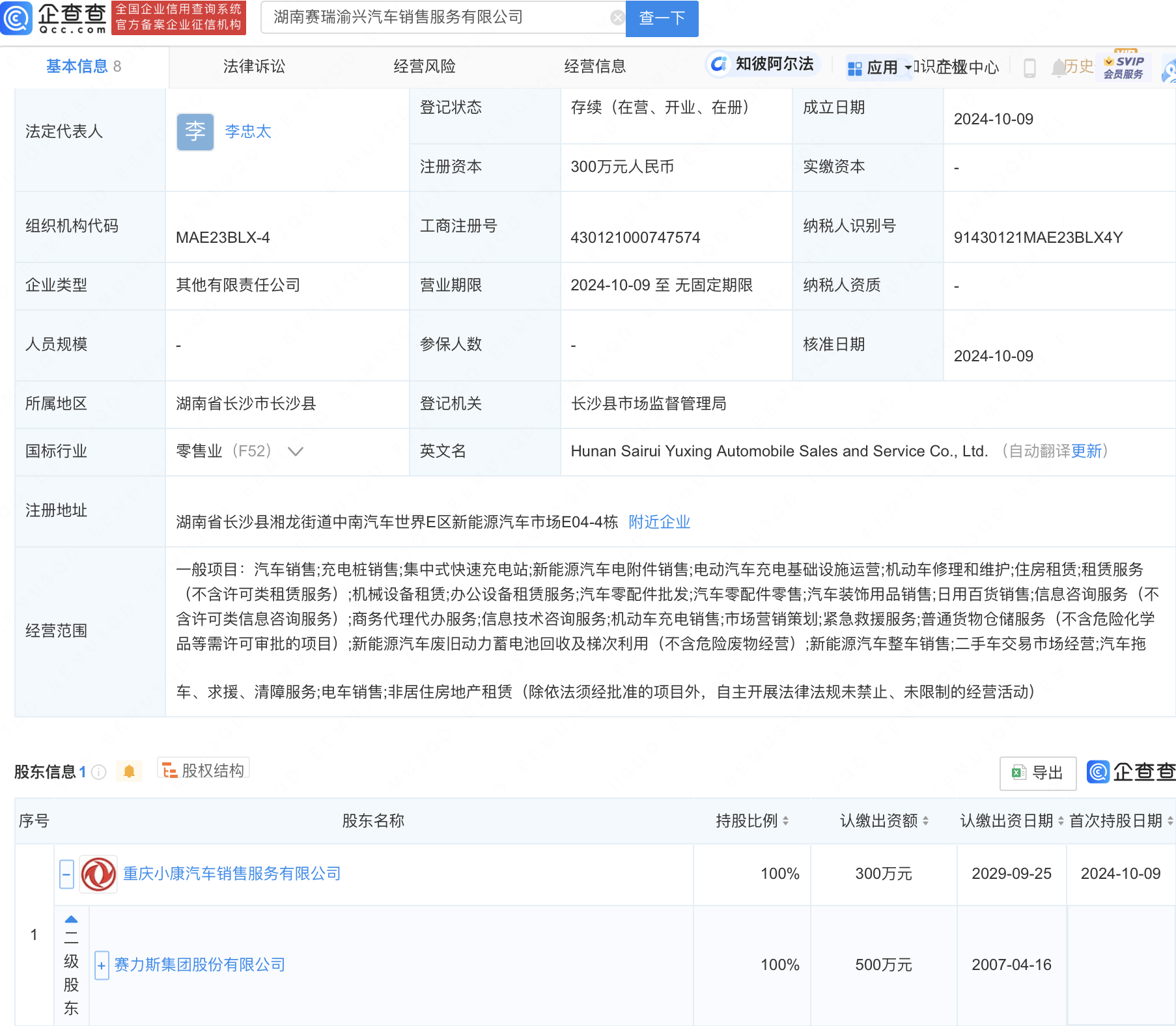This screenshot has height=1026, width=1176.
Task: Click registered capital 300万元人民币
Action: (x=623, y=167)
